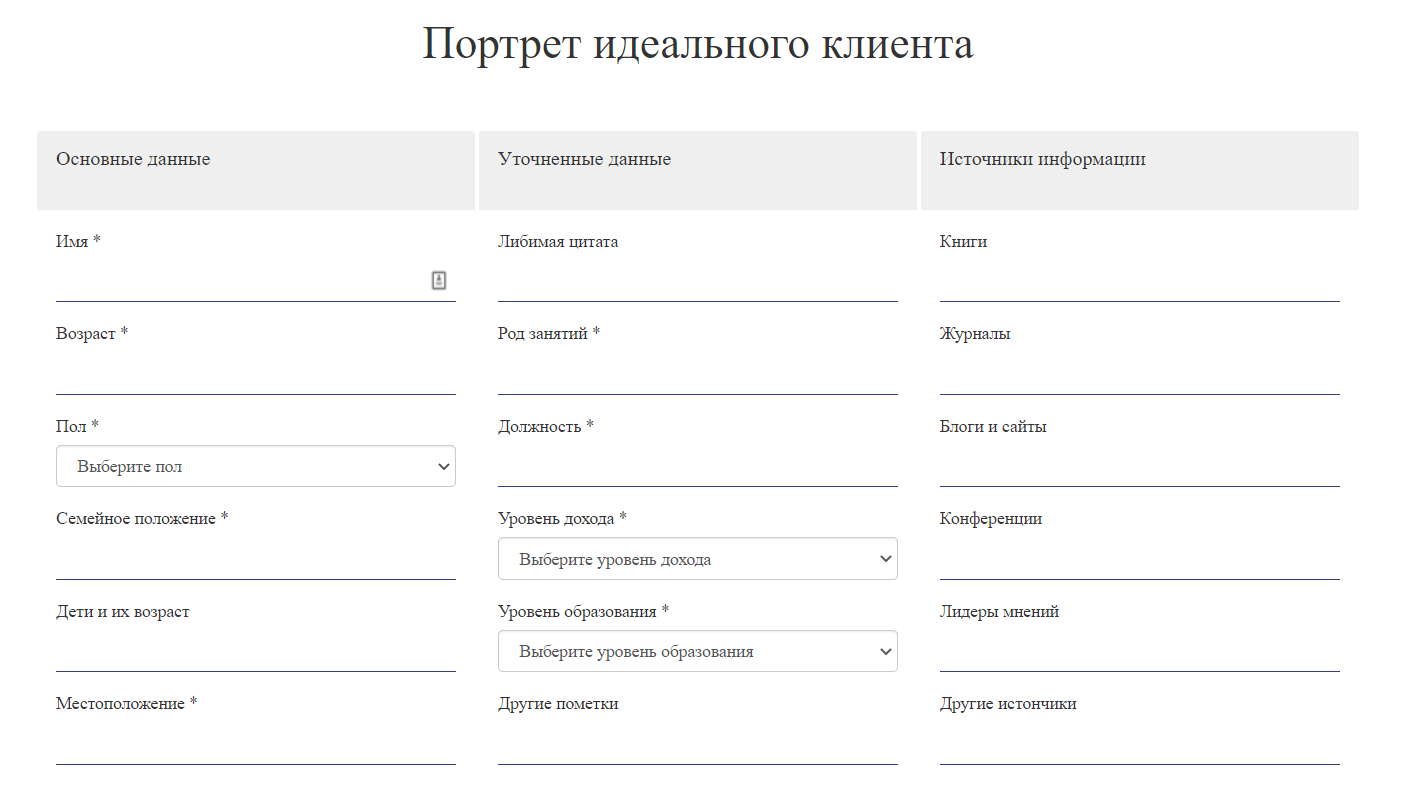Click the Имя input field
The image size is (1407, 800).
tap(240, 282)
